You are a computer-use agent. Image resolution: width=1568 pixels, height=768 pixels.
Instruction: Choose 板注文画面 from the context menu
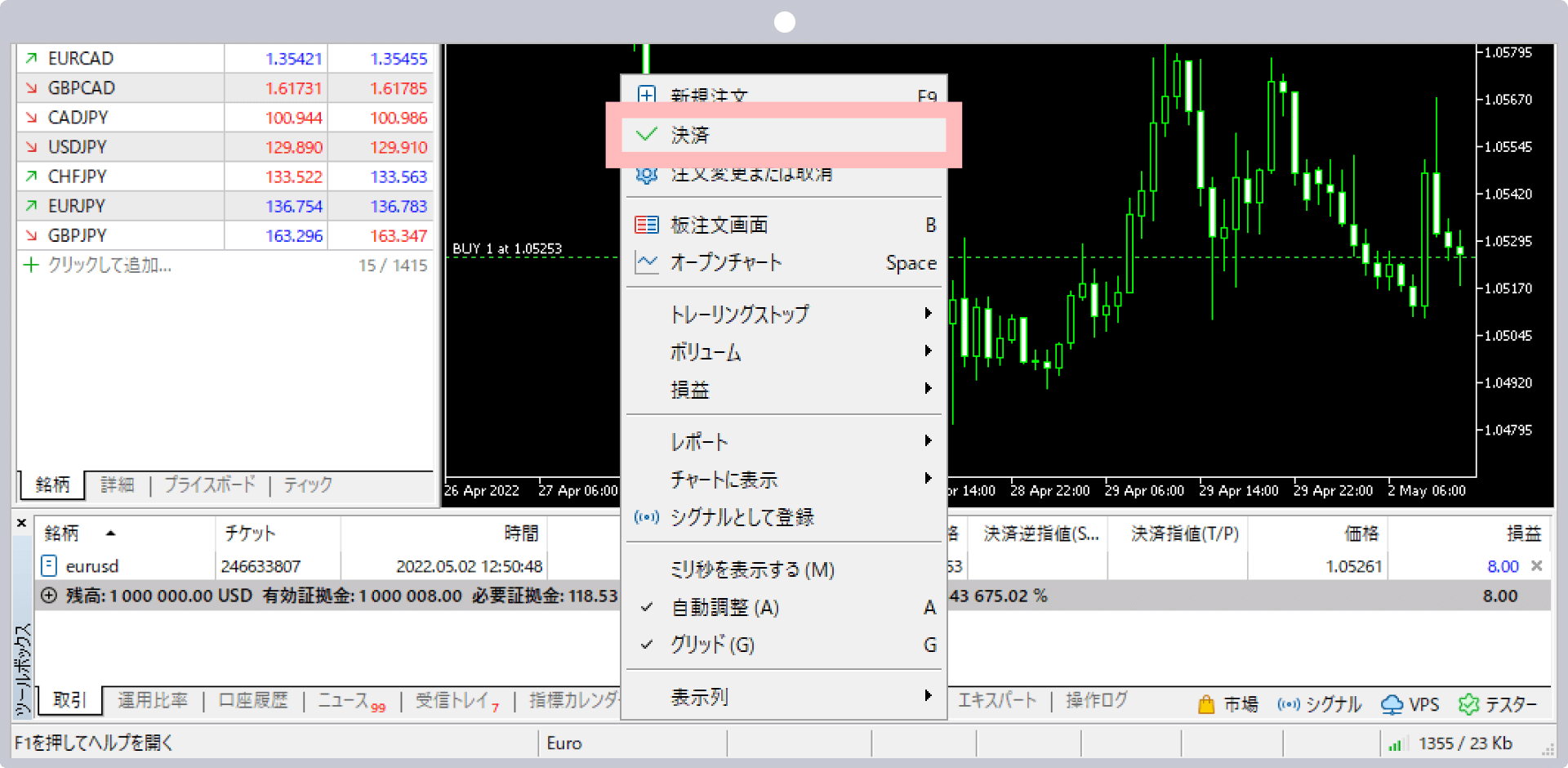click(784, 225)
